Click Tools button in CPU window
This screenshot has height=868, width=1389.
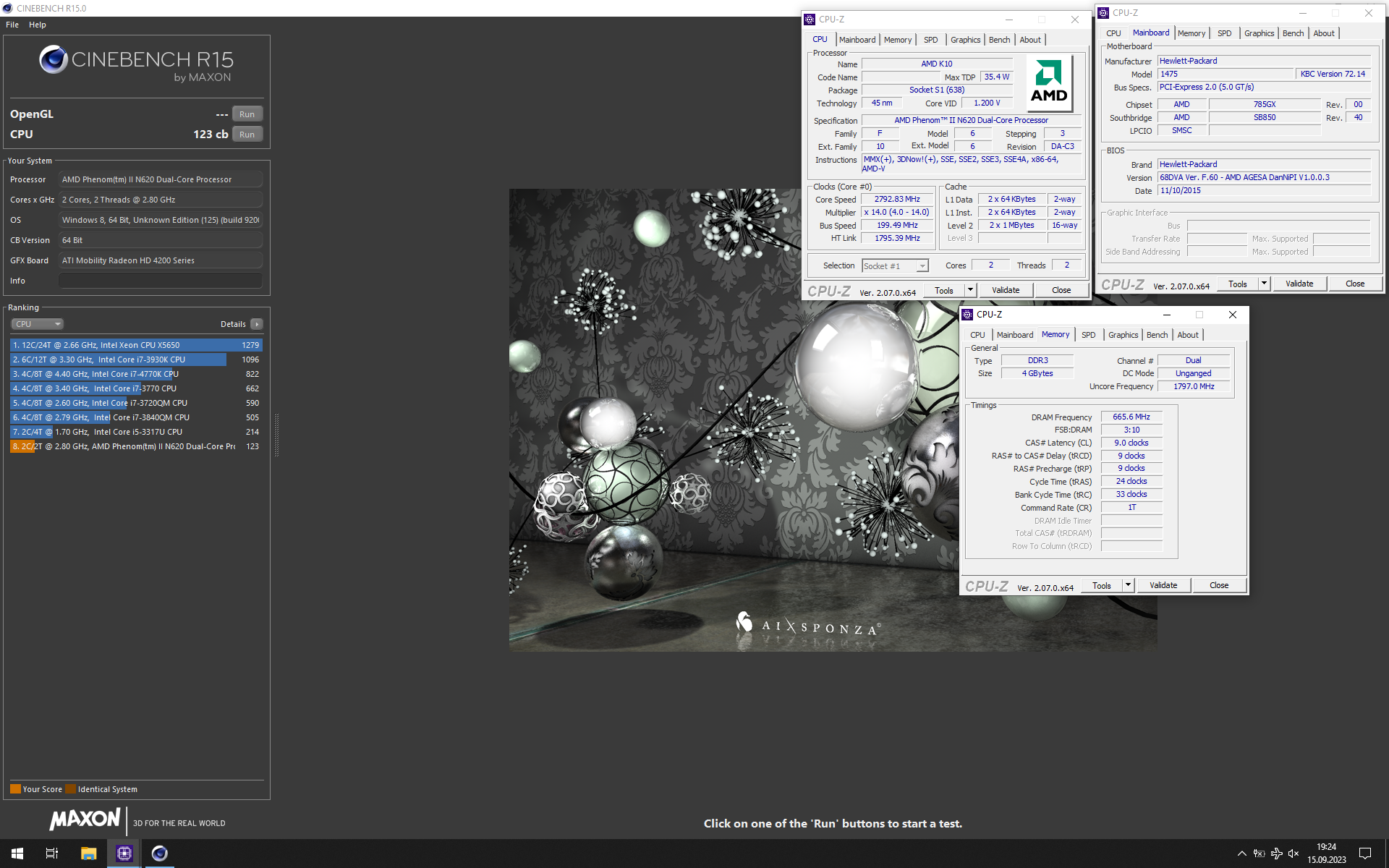(944, 290)
